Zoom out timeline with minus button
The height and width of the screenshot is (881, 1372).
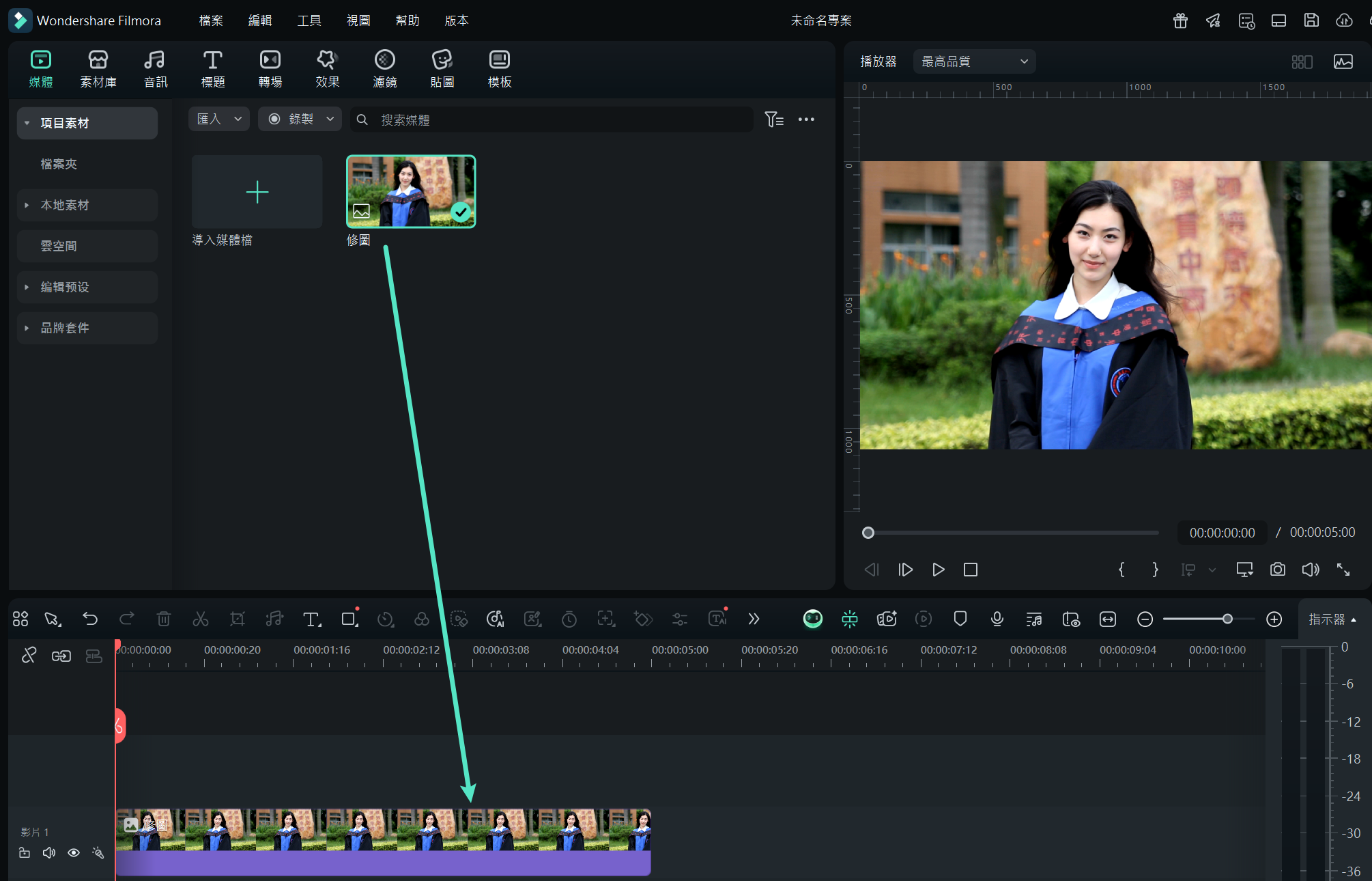pyautogui.click(x=1145, y=619)
